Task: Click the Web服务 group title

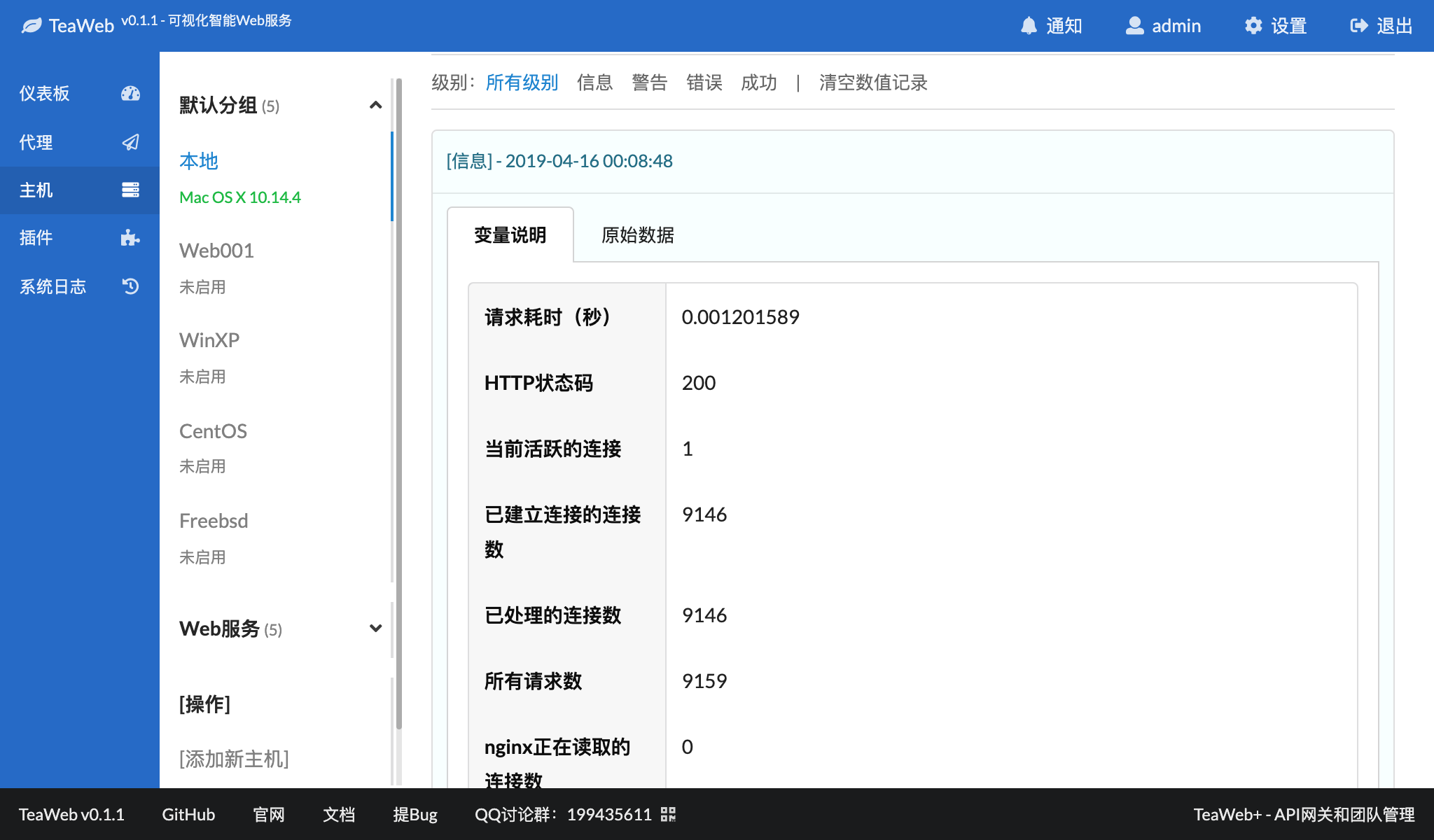Action: coord(219,628)
